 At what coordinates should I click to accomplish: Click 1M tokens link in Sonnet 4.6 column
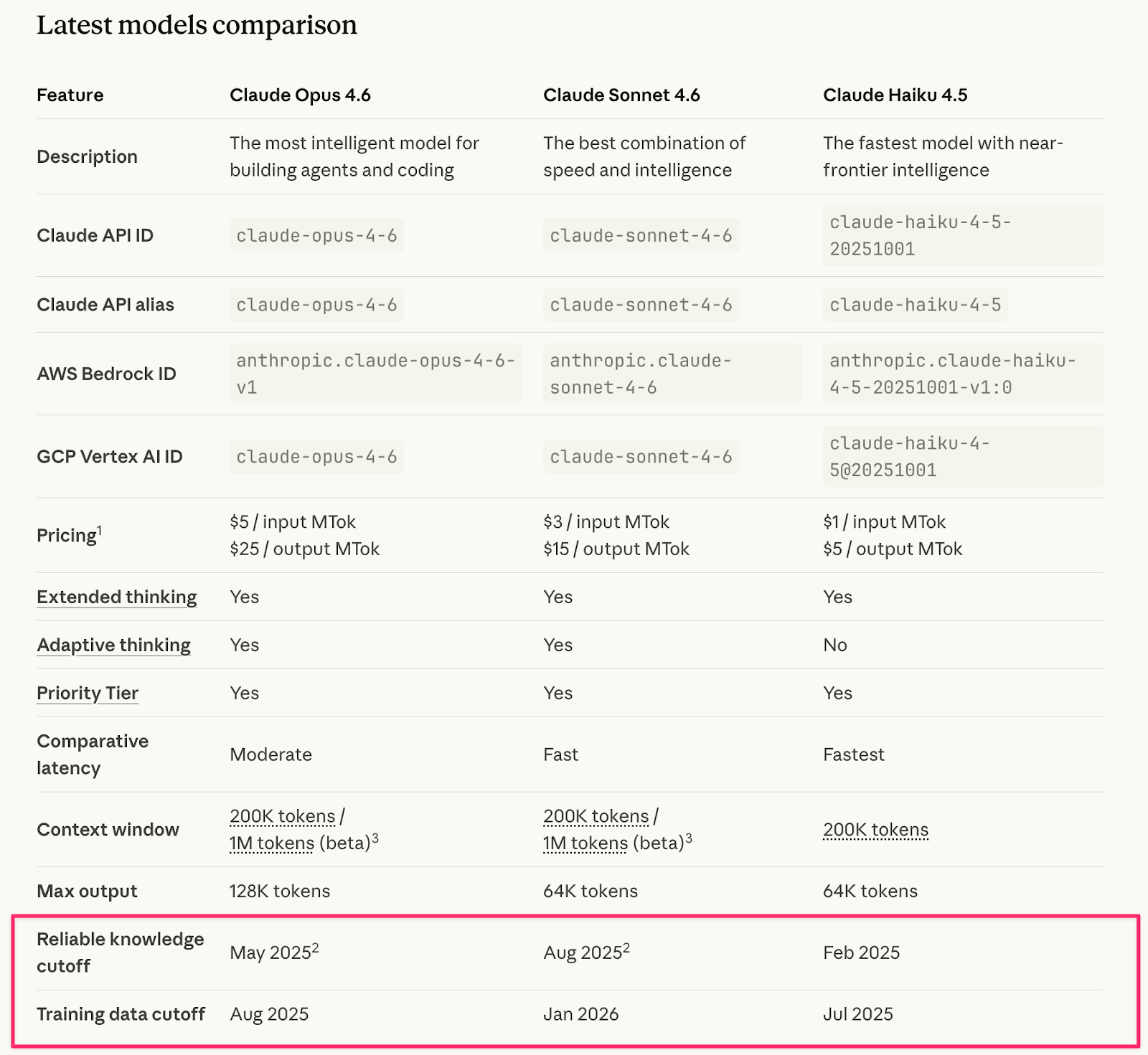585,843
